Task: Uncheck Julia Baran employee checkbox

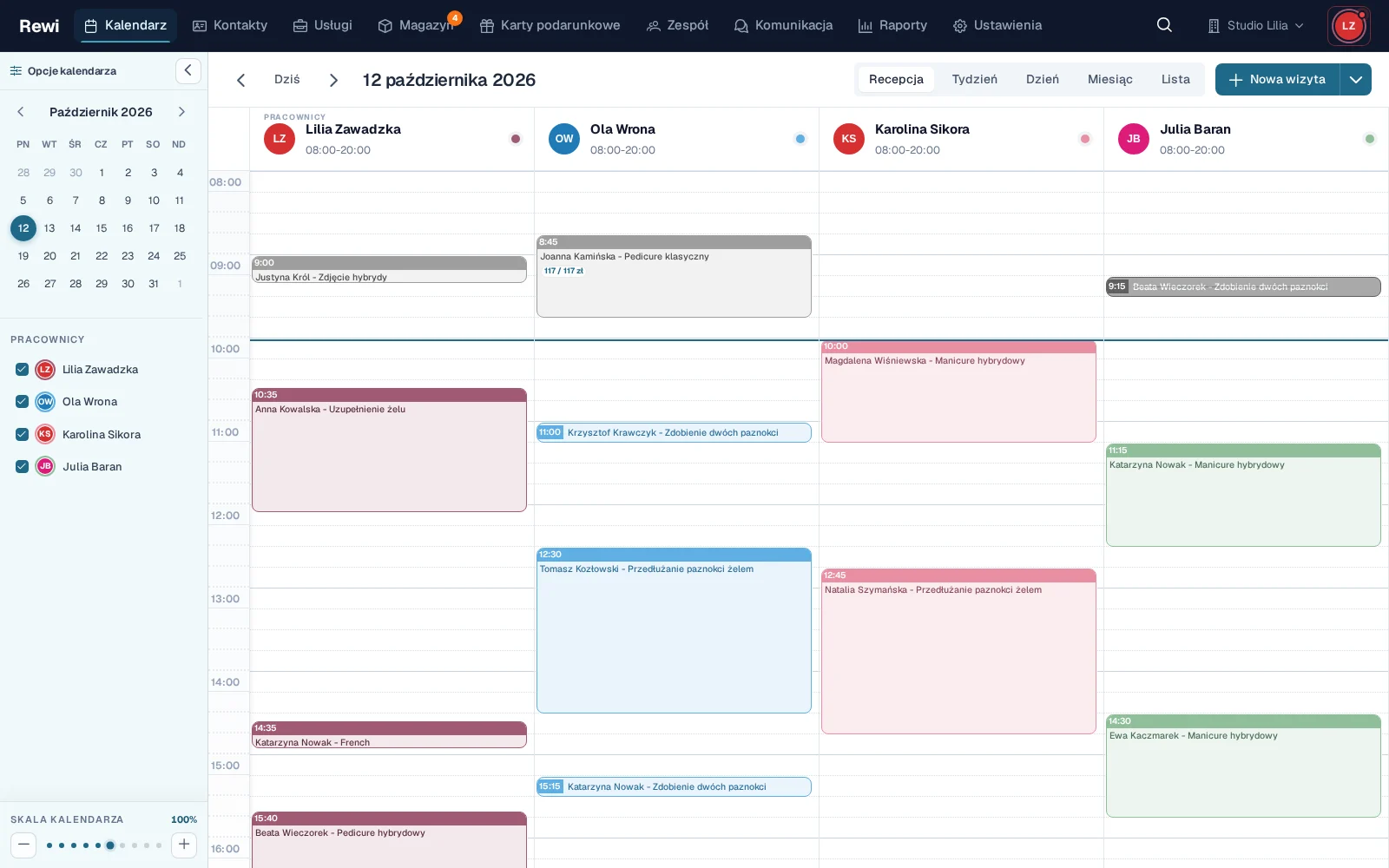Action: point(23,466)
